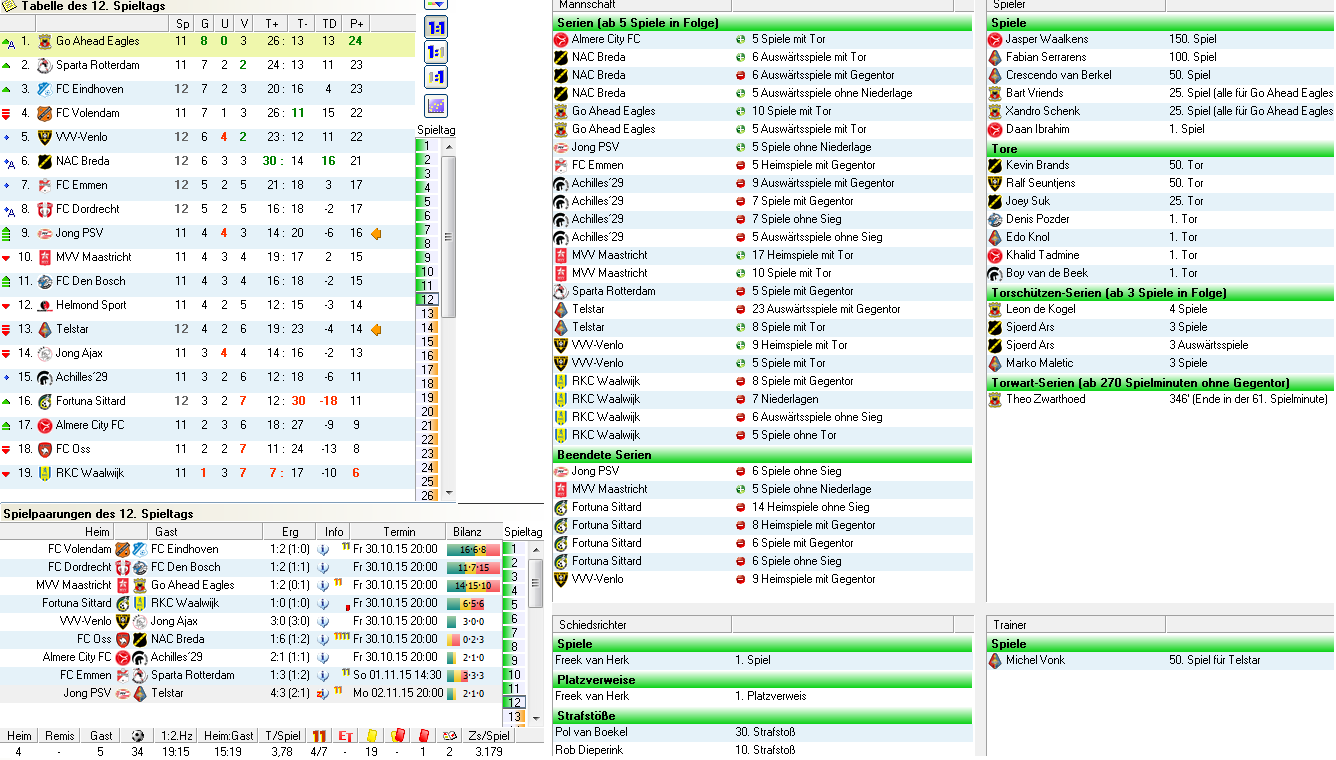Click the 'So 01.11.15 14:30' kickoff date
The image size is (1336, 760).
pyautogui.click(x=395, y=676)
